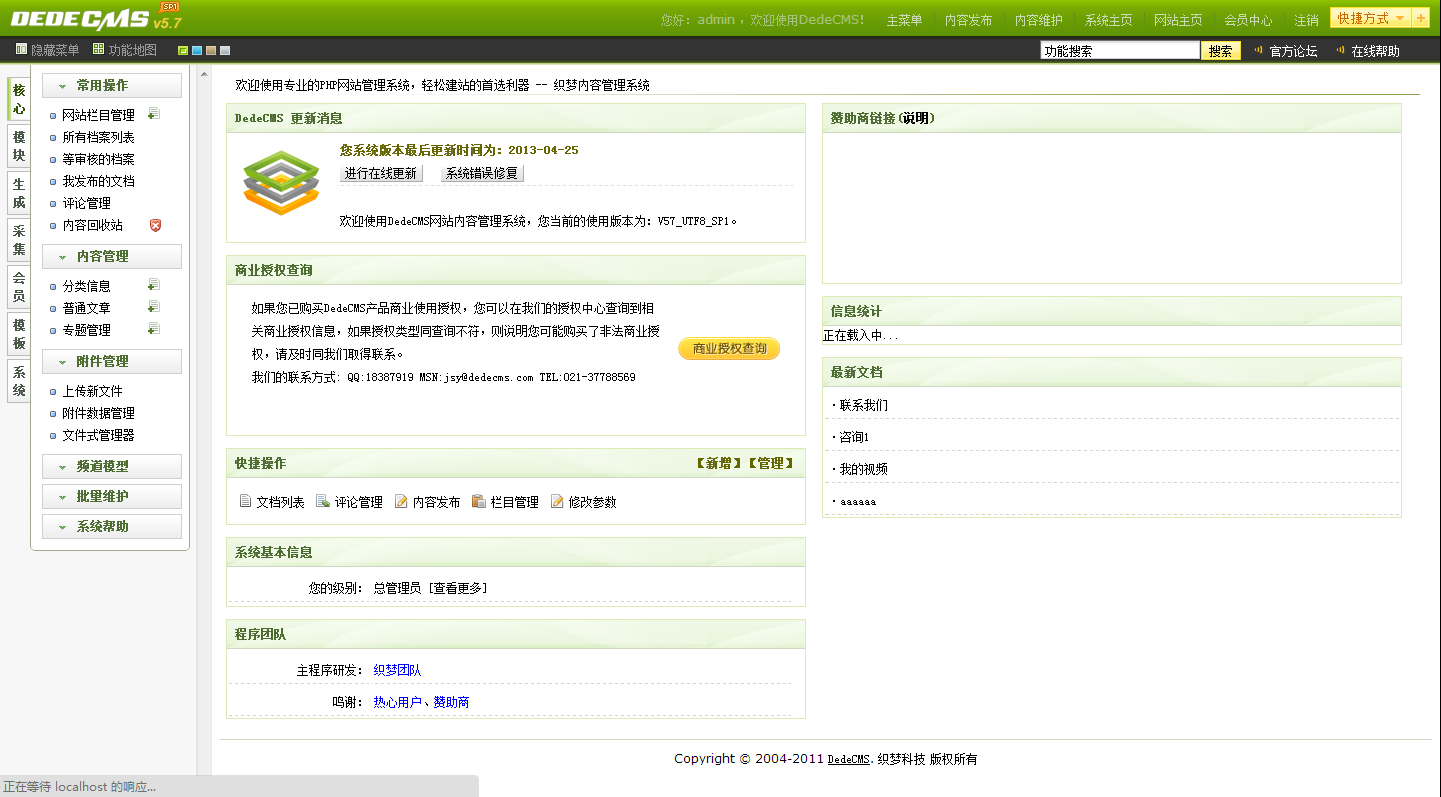Expand the 系统帮助 section
This screenshot has width=1441, height=797.
click(112, 527)
